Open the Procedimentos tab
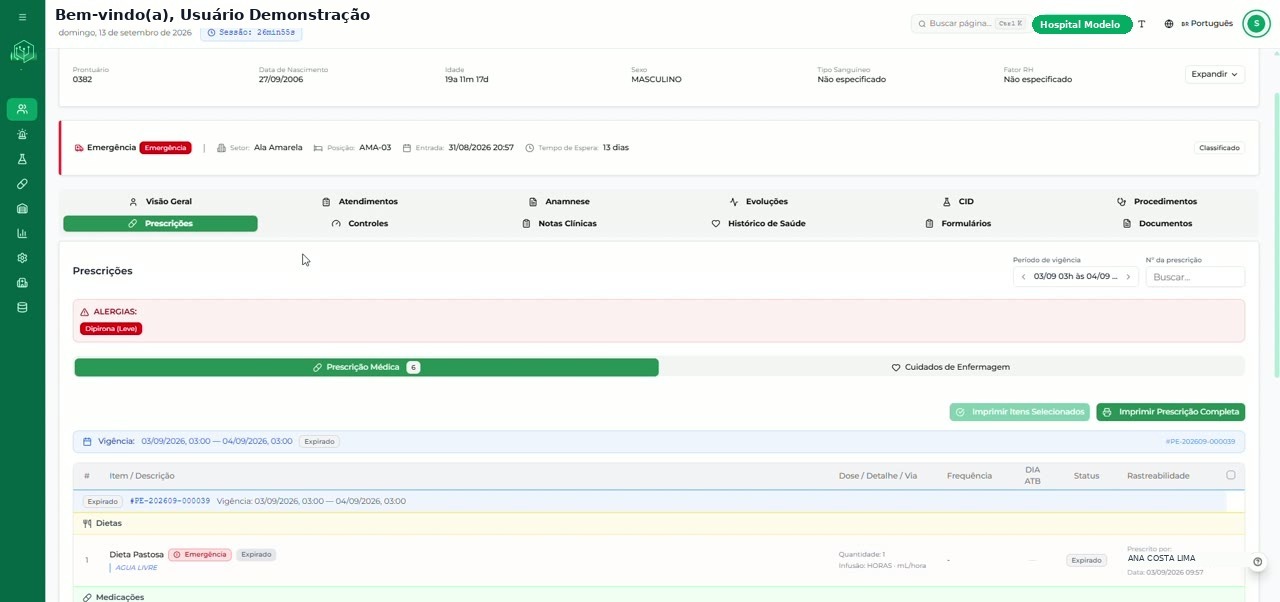This screenshot has width=1280, height=602. point(1157,202)
